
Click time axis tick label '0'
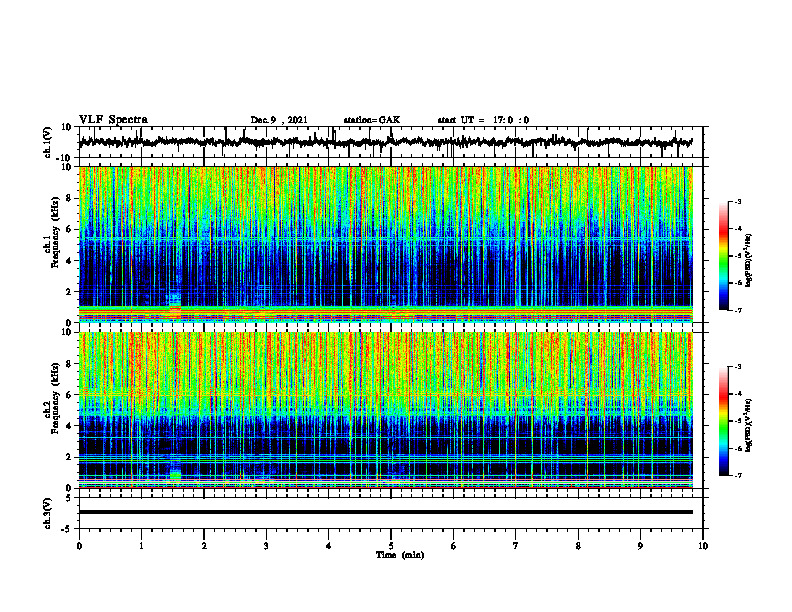79,546
